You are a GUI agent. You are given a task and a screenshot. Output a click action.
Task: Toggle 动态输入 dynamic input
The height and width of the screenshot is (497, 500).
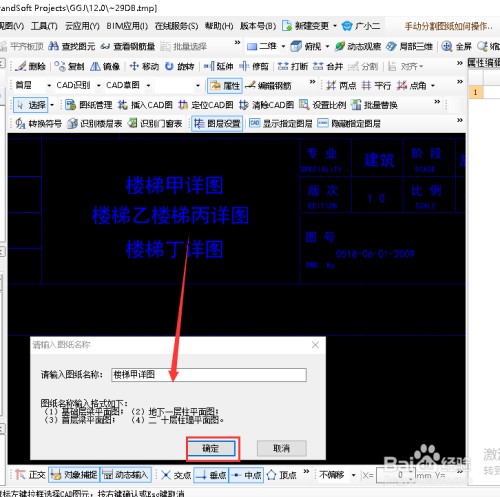pos(126,475)
